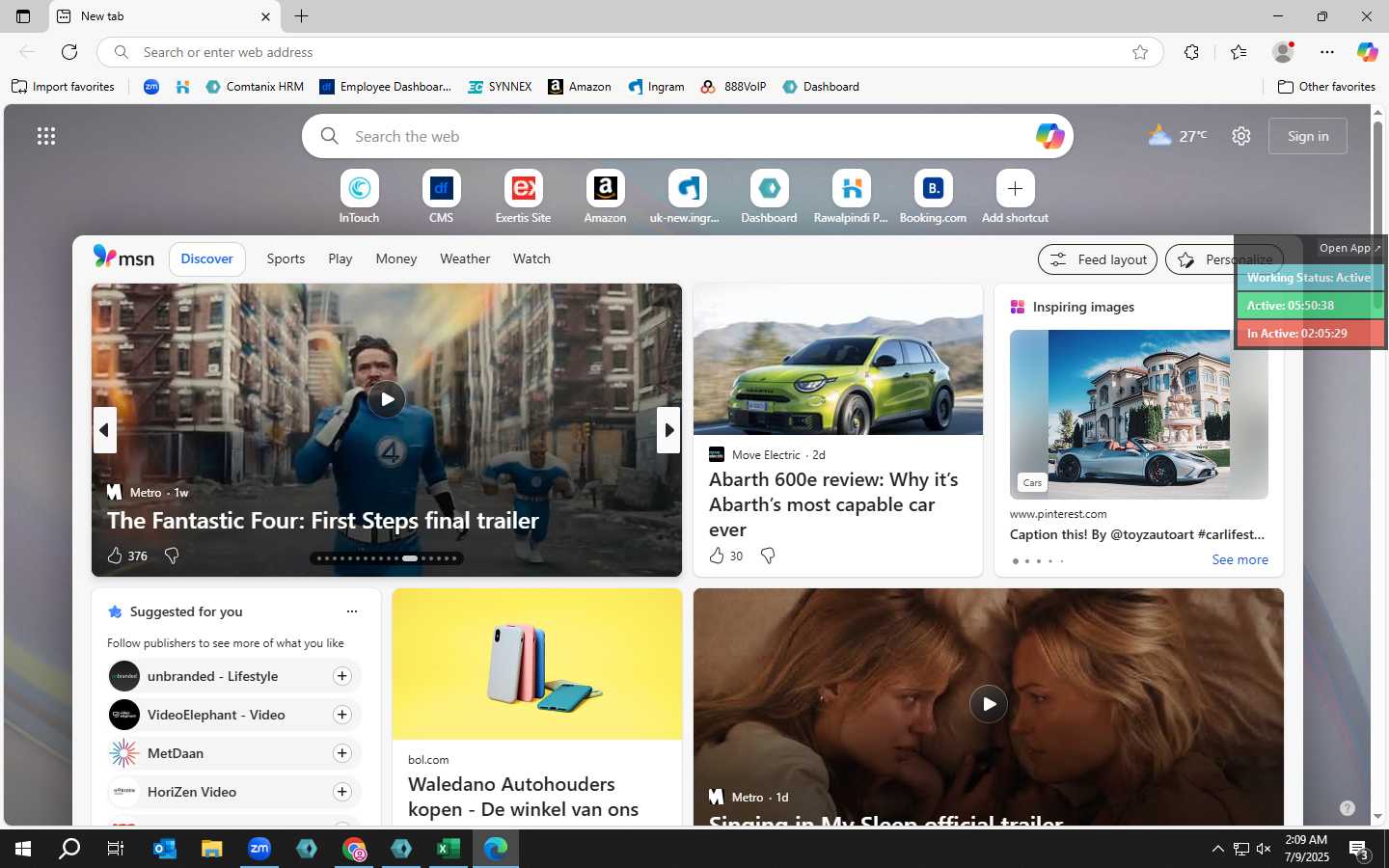Open Feed layout options
The height and width of the screenshot is (868, 1389).
[1098, 259]
